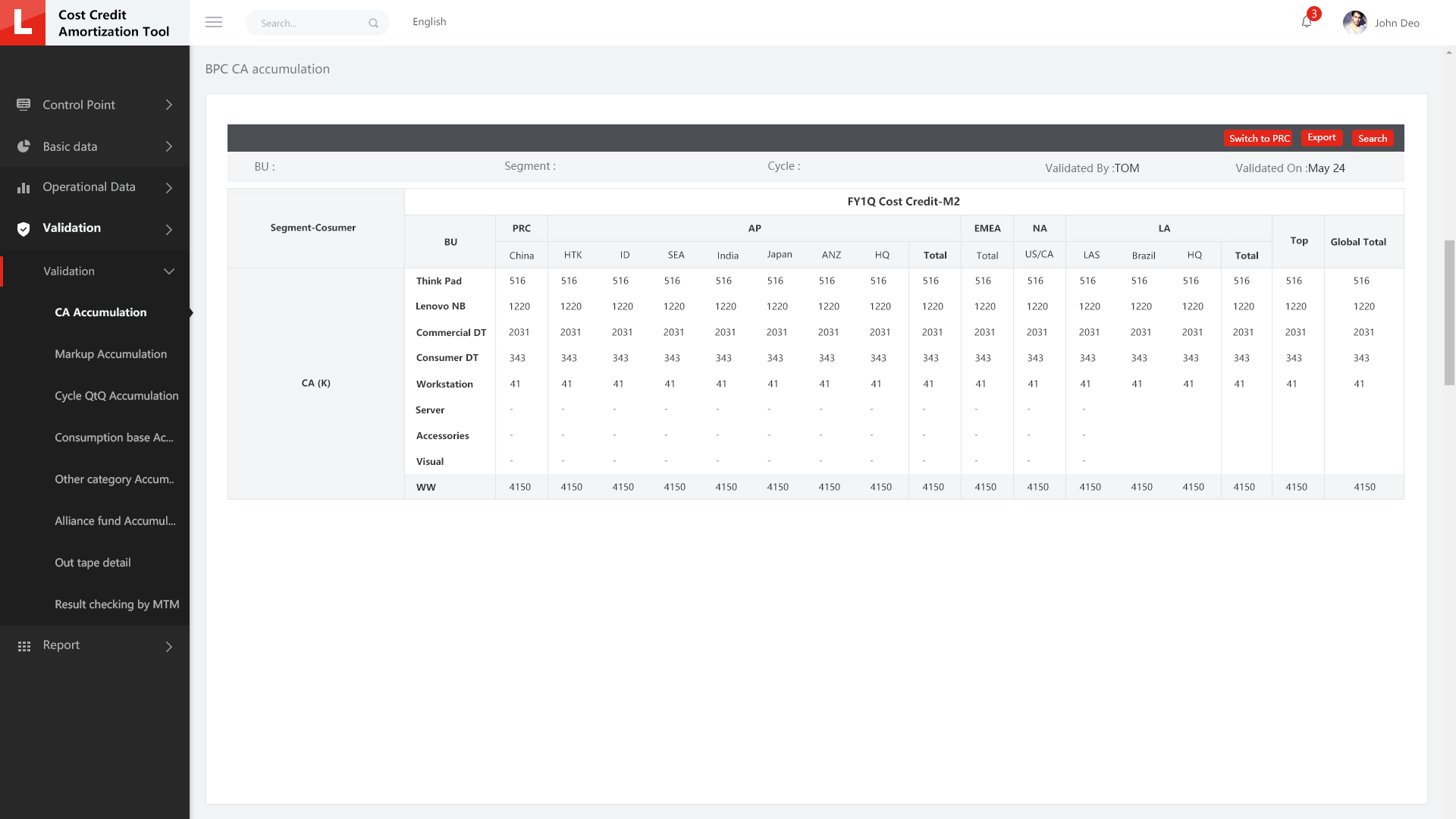Open the English language selector

pos(429,22)
